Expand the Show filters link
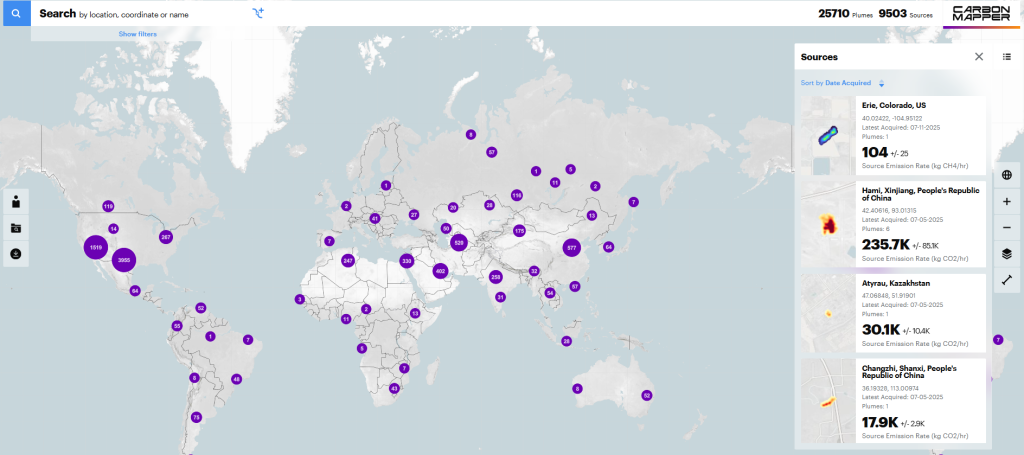1024x455 pixels. point(137,34)
